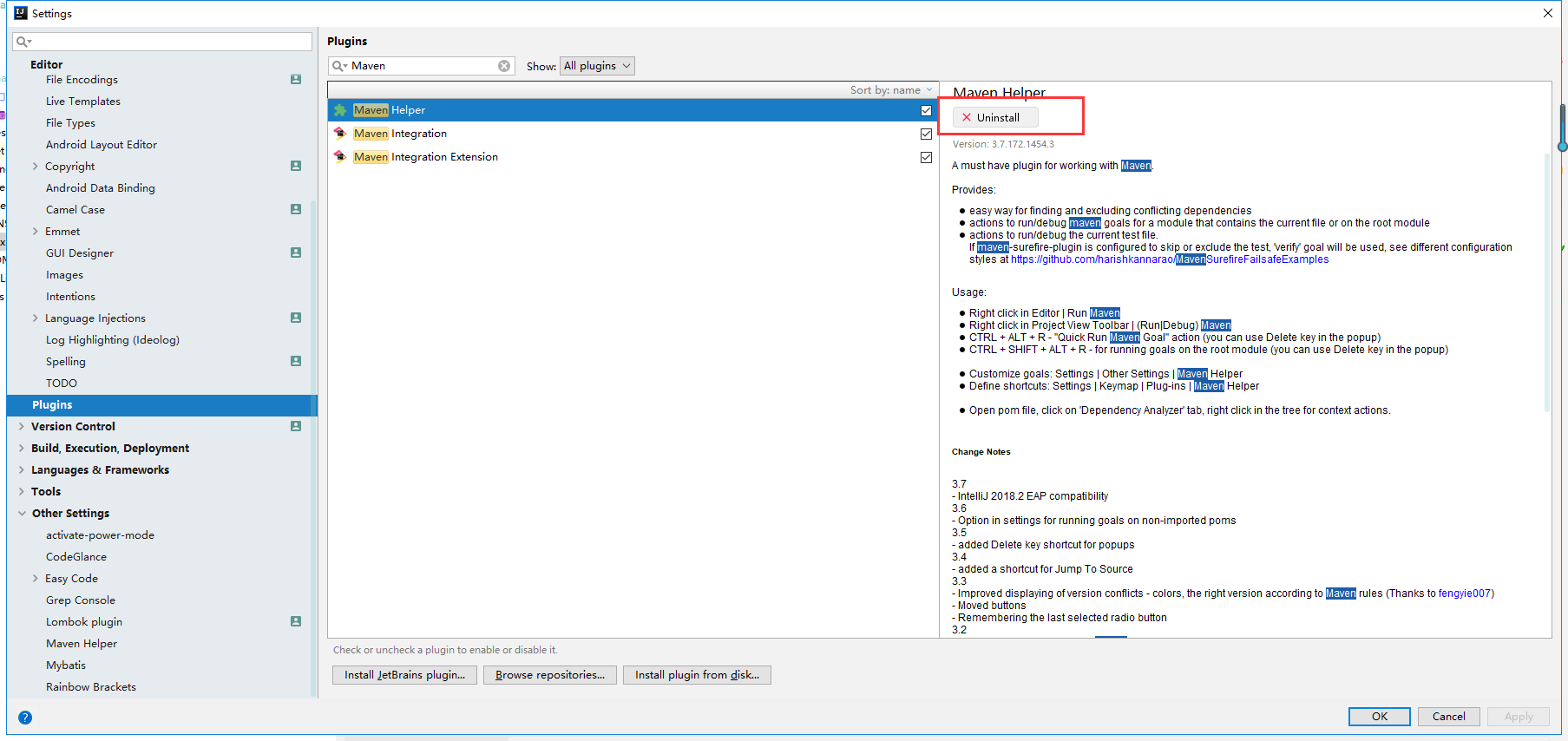Open the Intentions settings

coord(70,296)
